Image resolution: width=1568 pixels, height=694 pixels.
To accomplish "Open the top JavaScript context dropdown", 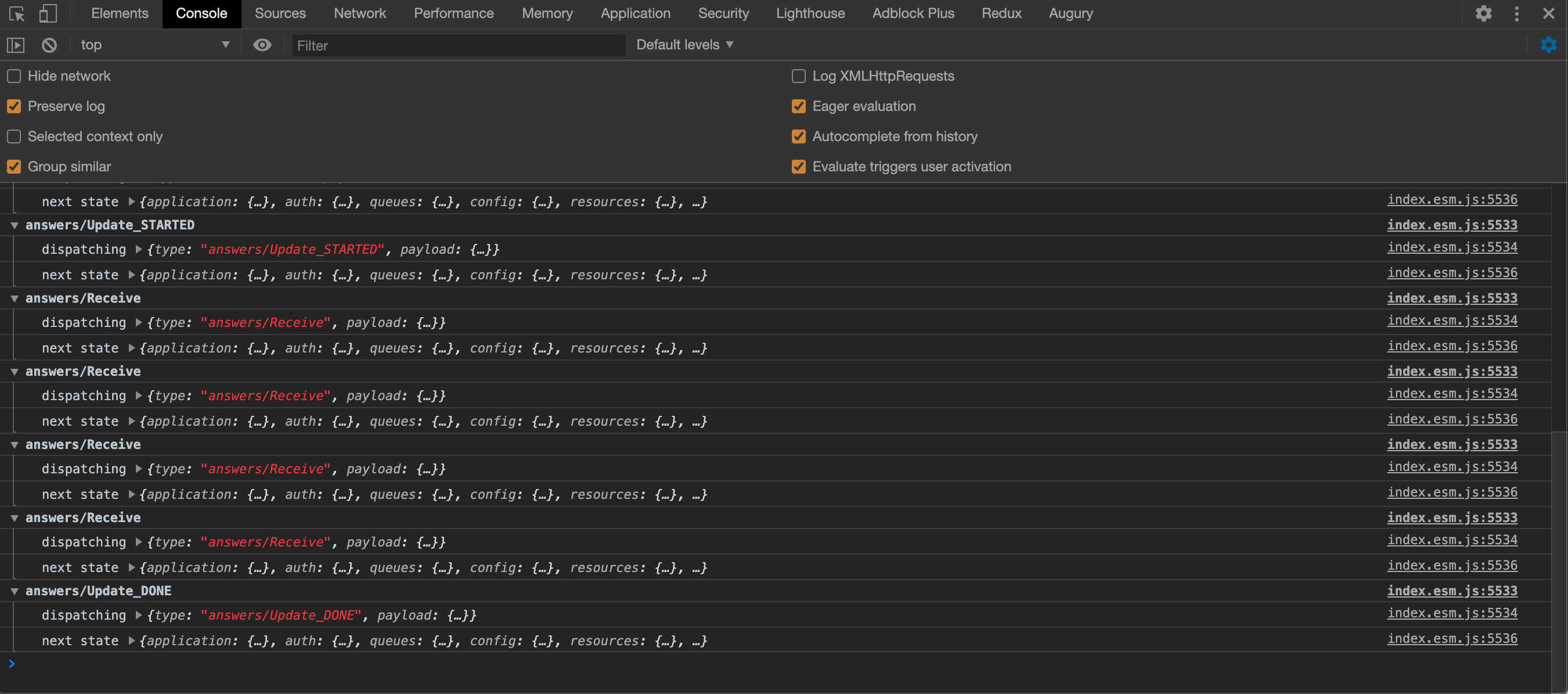I will click(x=154, y=45).
